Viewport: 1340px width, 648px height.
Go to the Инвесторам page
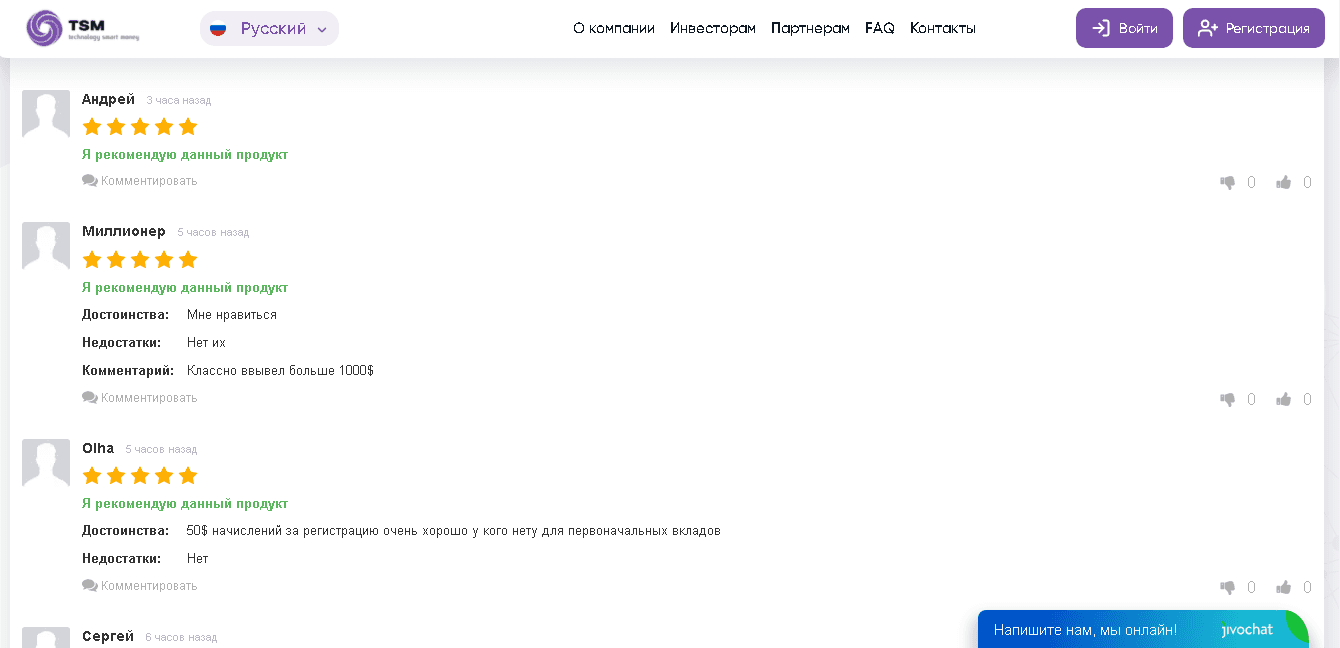click(712, 28)
